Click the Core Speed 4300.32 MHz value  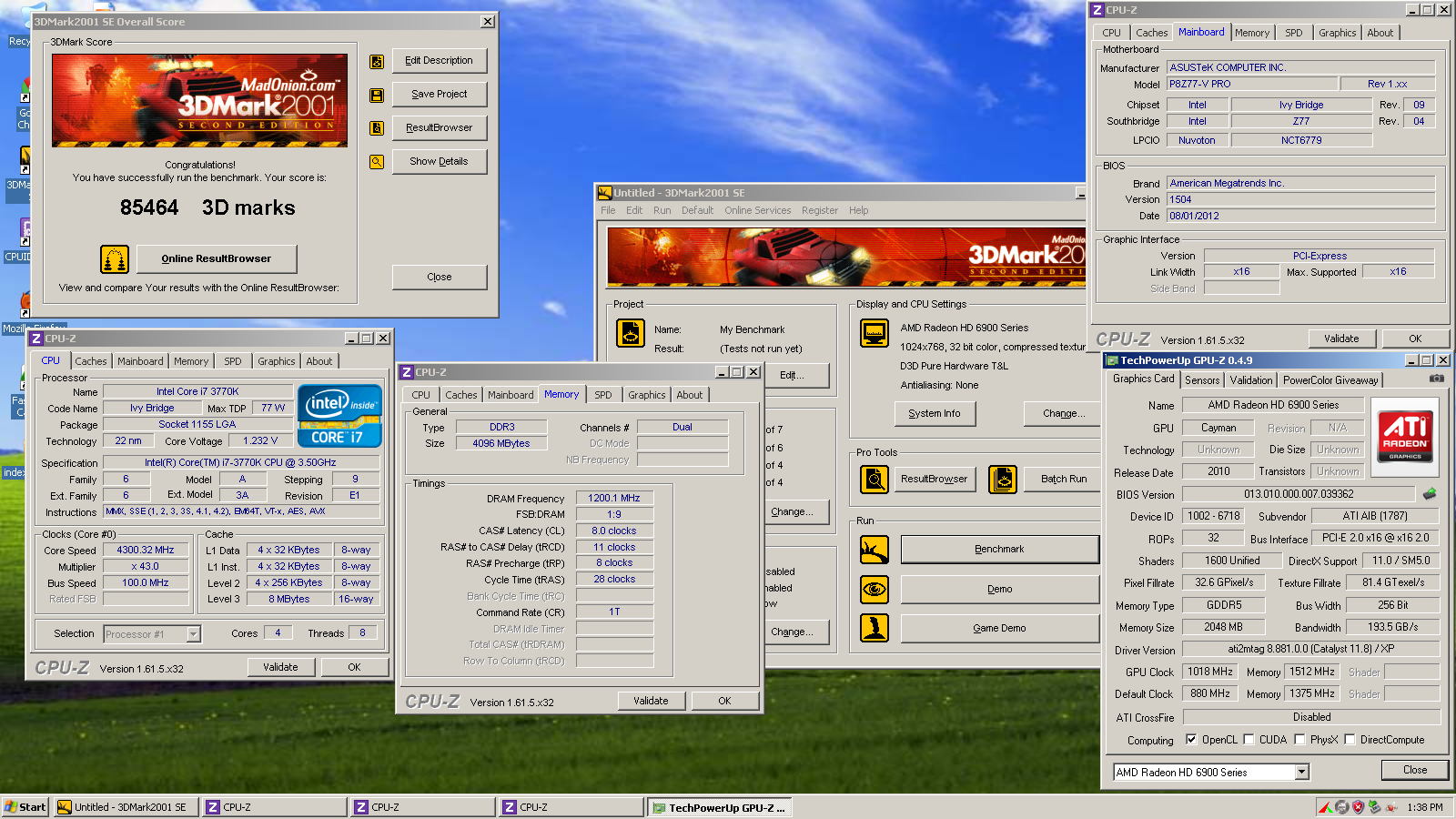[146, 551]
